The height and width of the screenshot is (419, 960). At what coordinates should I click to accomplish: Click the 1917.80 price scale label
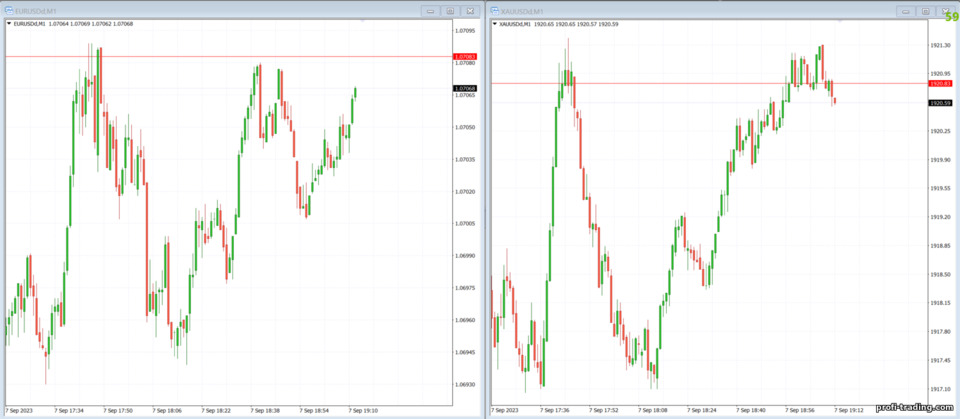pos(941,331)
